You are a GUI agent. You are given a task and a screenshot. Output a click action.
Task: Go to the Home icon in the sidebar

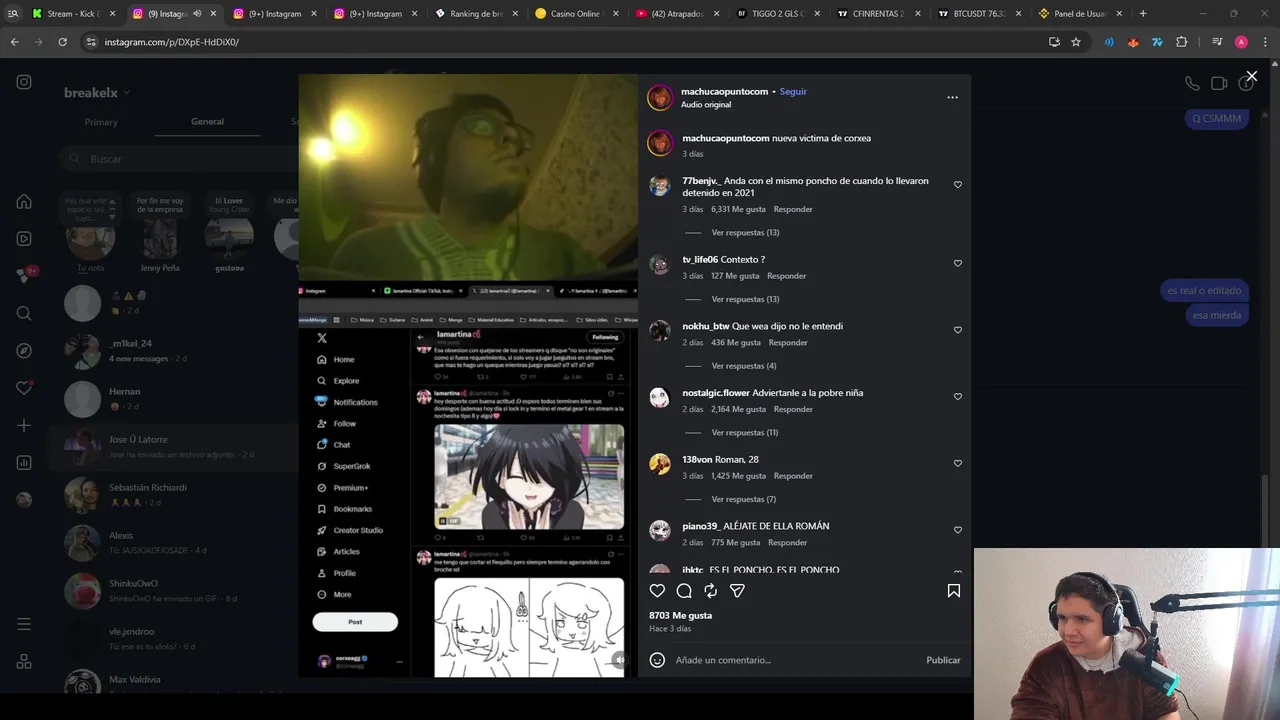coord(24,201)
